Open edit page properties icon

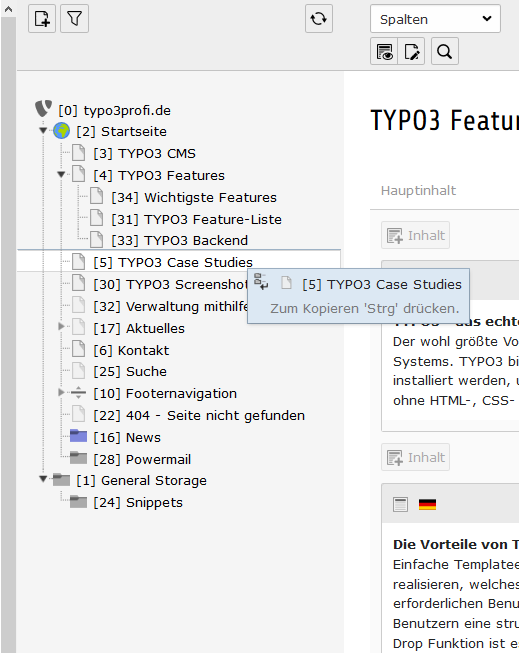point(412,52)
